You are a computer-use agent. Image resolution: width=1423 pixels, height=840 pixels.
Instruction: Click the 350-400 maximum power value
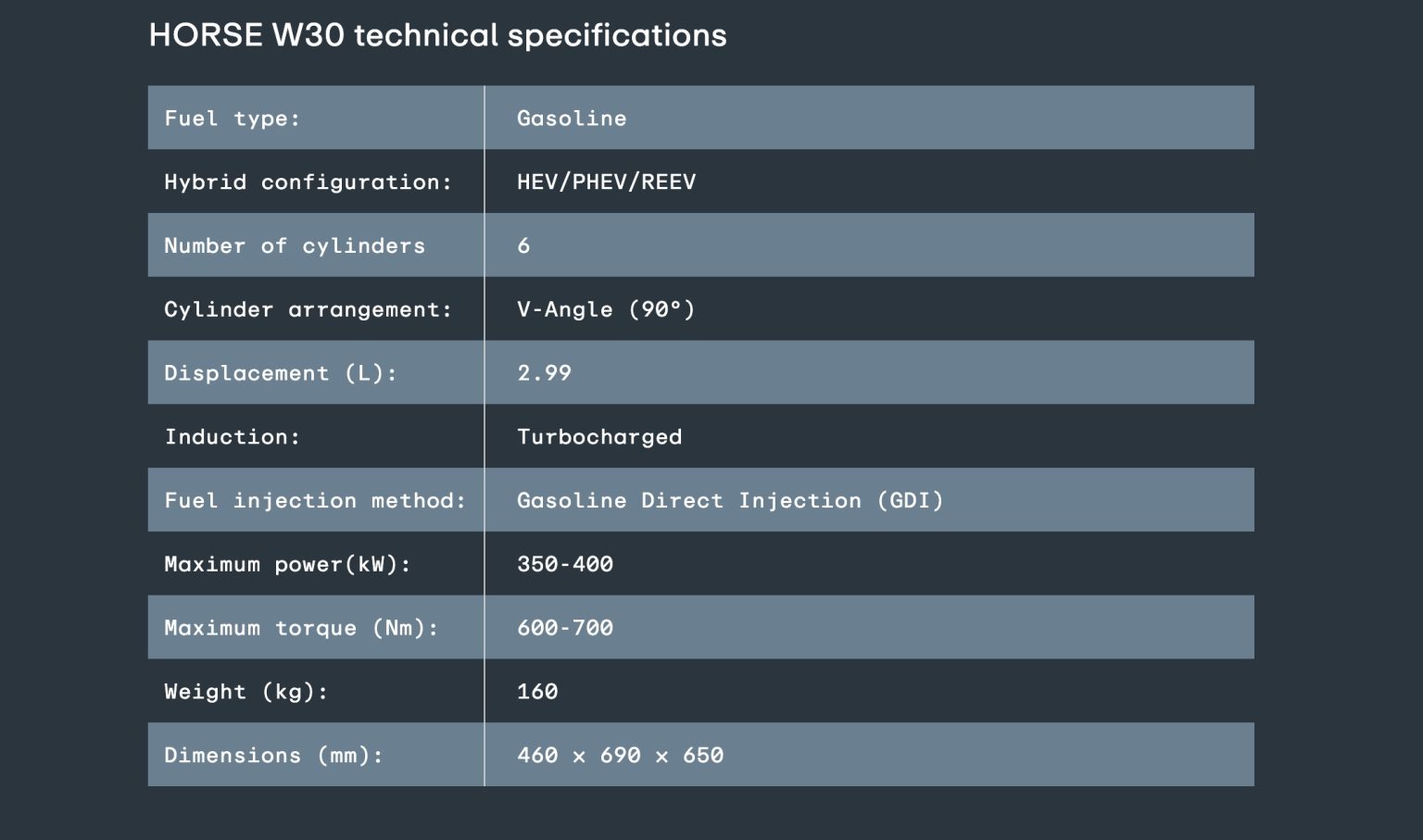(565, 564)
